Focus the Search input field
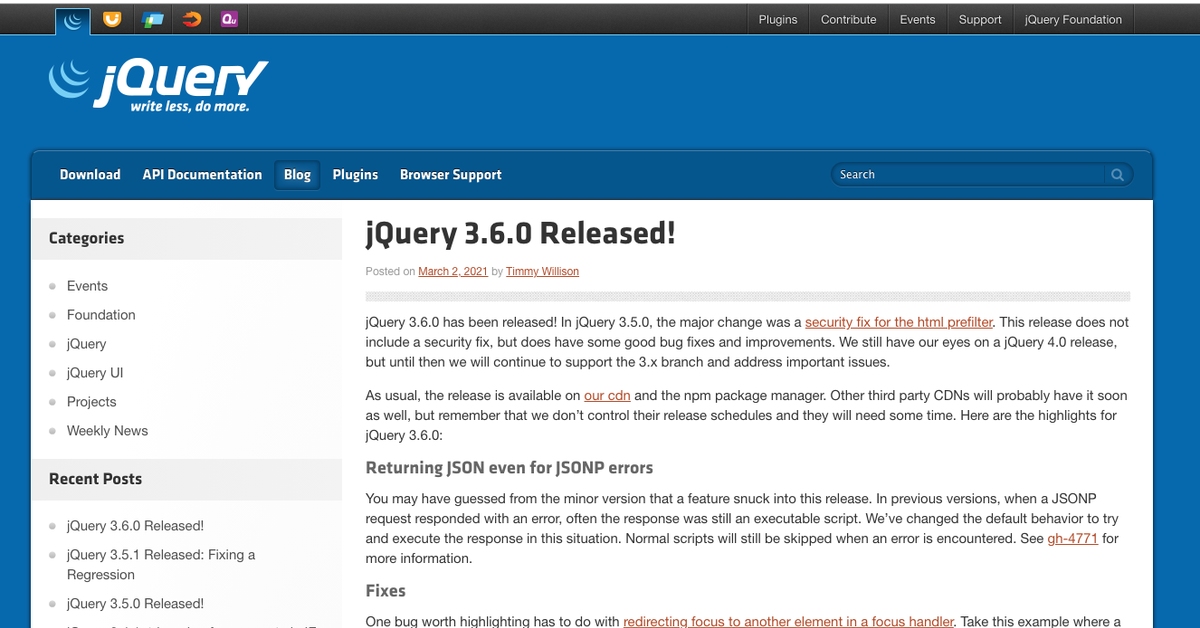1200x628 pixels. pyautogui.click(x=965, y=175)
